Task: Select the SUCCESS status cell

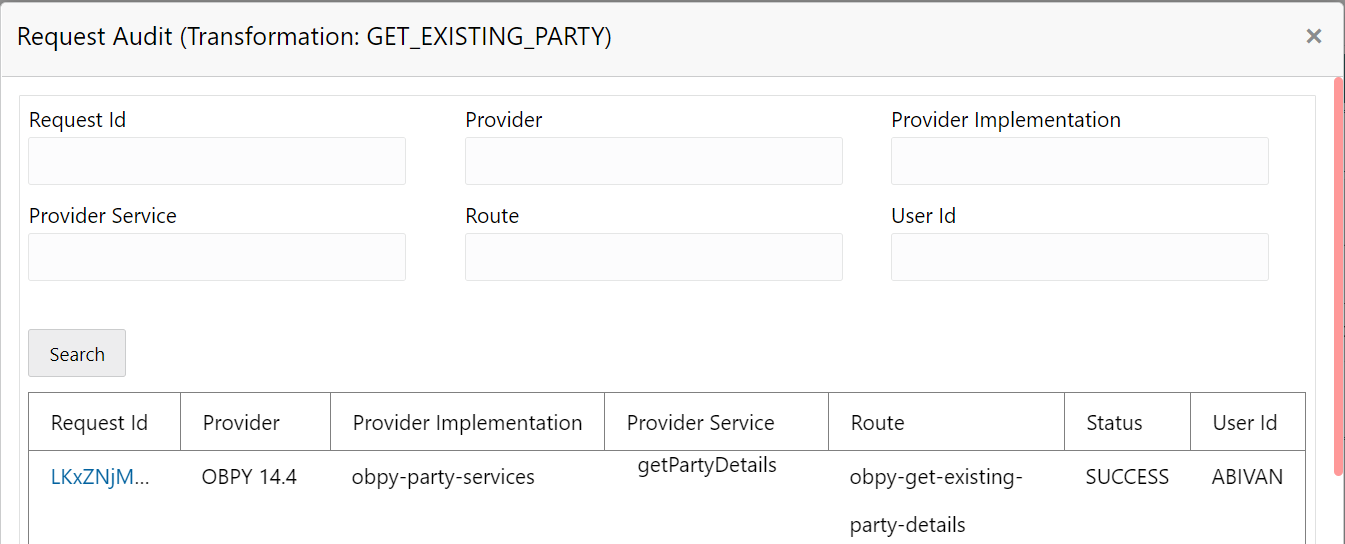Action: (1127, 477)
